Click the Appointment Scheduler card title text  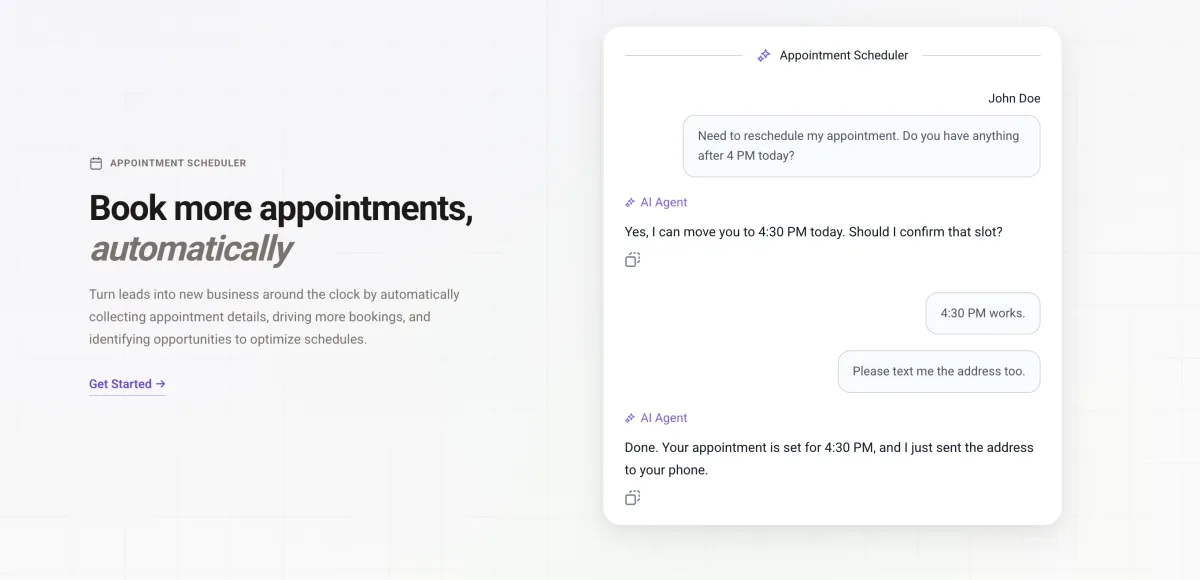[x=844, y=56]
